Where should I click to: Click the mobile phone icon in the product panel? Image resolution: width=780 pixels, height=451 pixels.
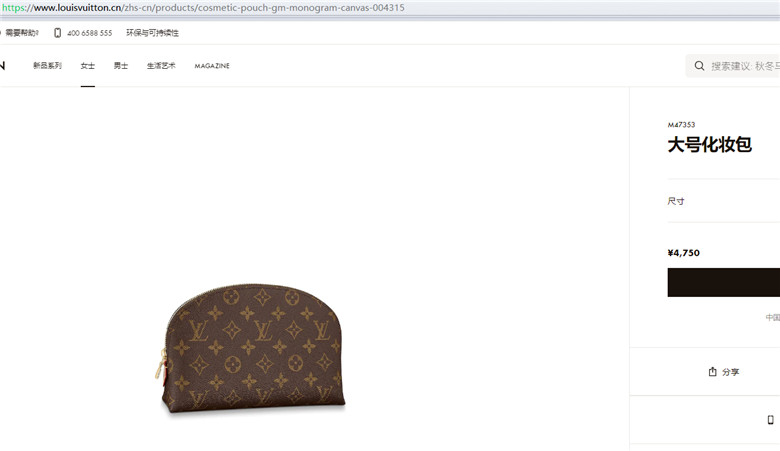pyautogui.click(x=771, y=420)
